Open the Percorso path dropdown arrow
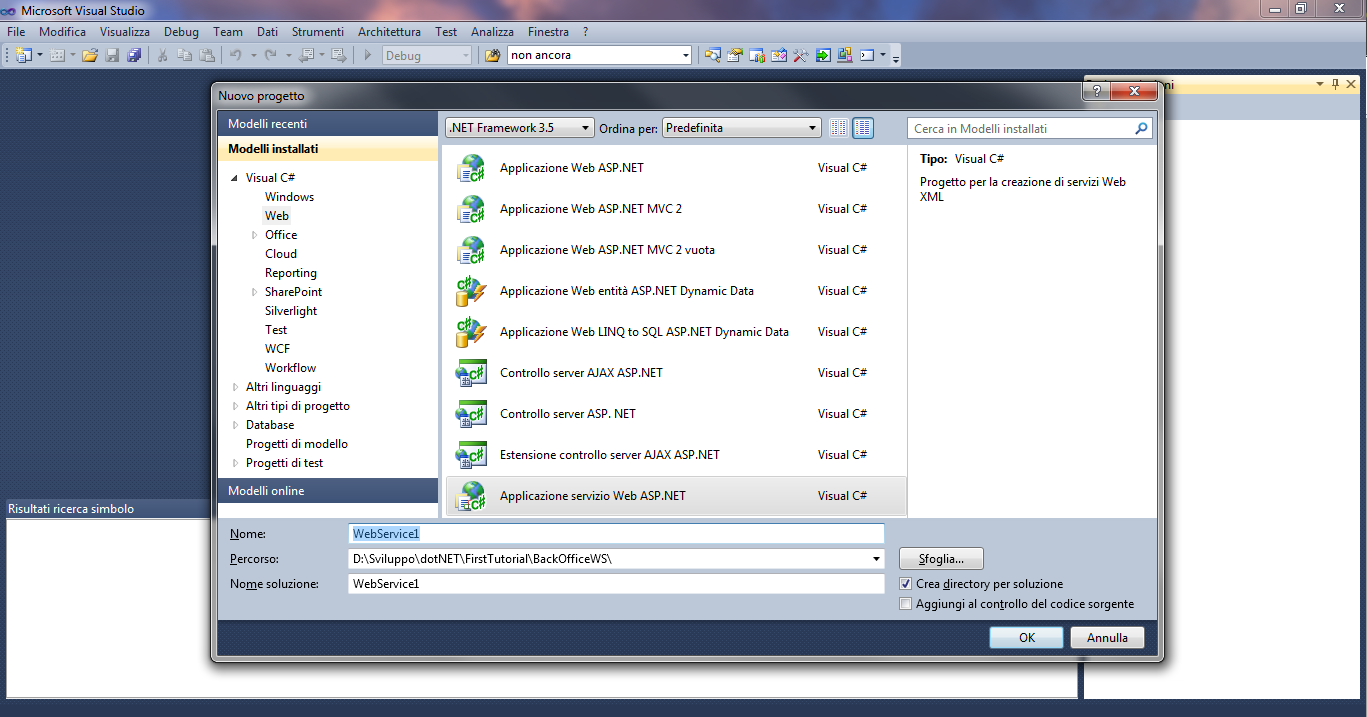The height and width of the screenshot is (717, 1367). tap(877, 559)
